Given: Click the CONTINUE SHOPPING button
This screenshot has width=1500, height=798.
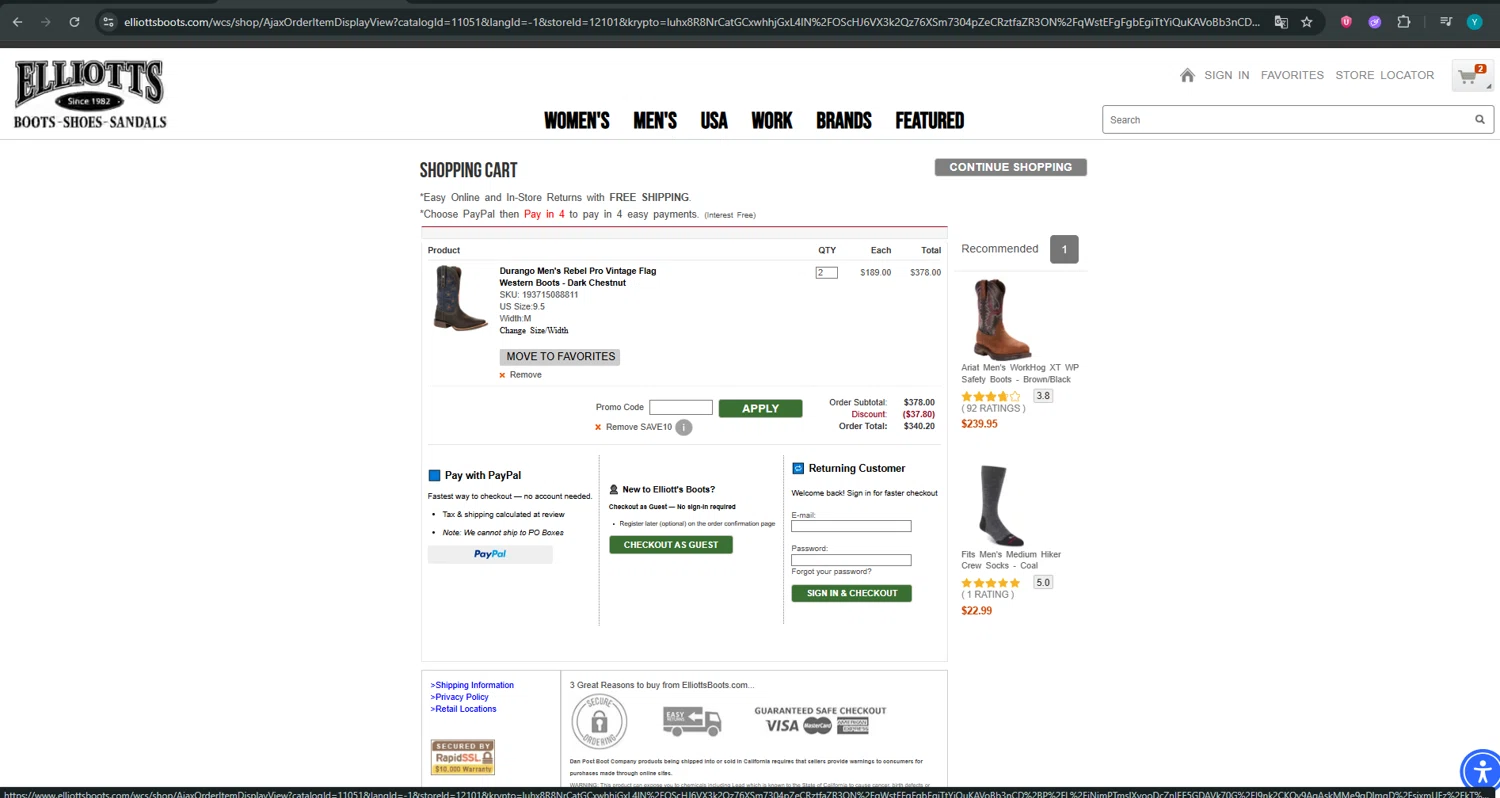Looking at the screenshot, I should coord(1011,167).
